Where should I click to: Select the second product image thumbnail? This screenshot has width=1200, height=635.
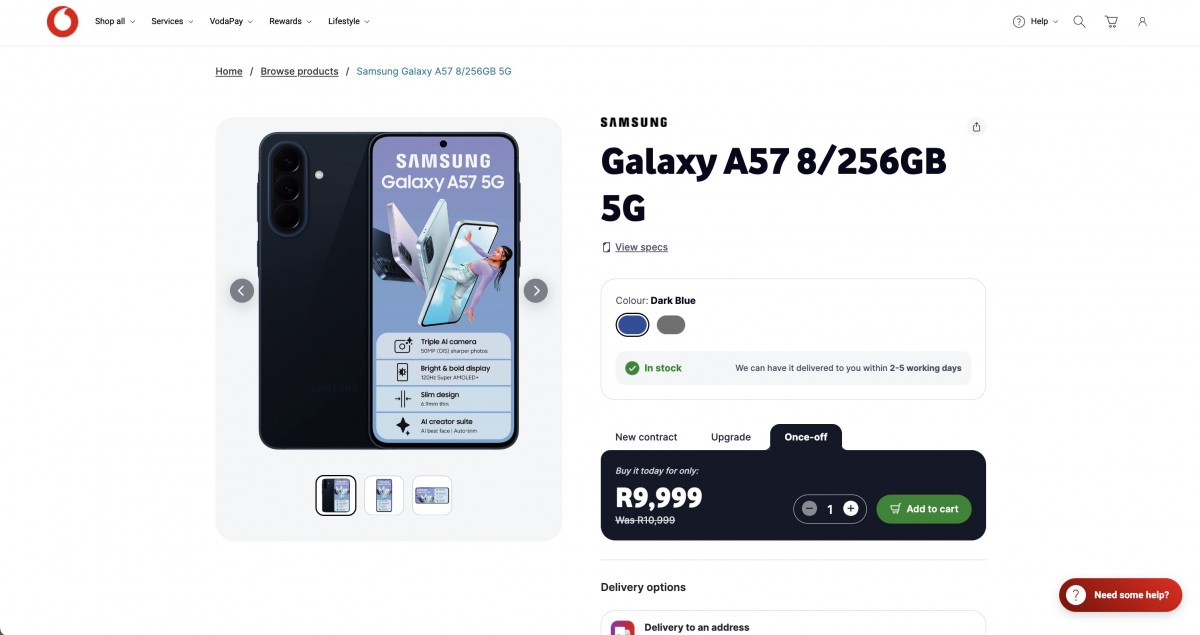[384, 495]
